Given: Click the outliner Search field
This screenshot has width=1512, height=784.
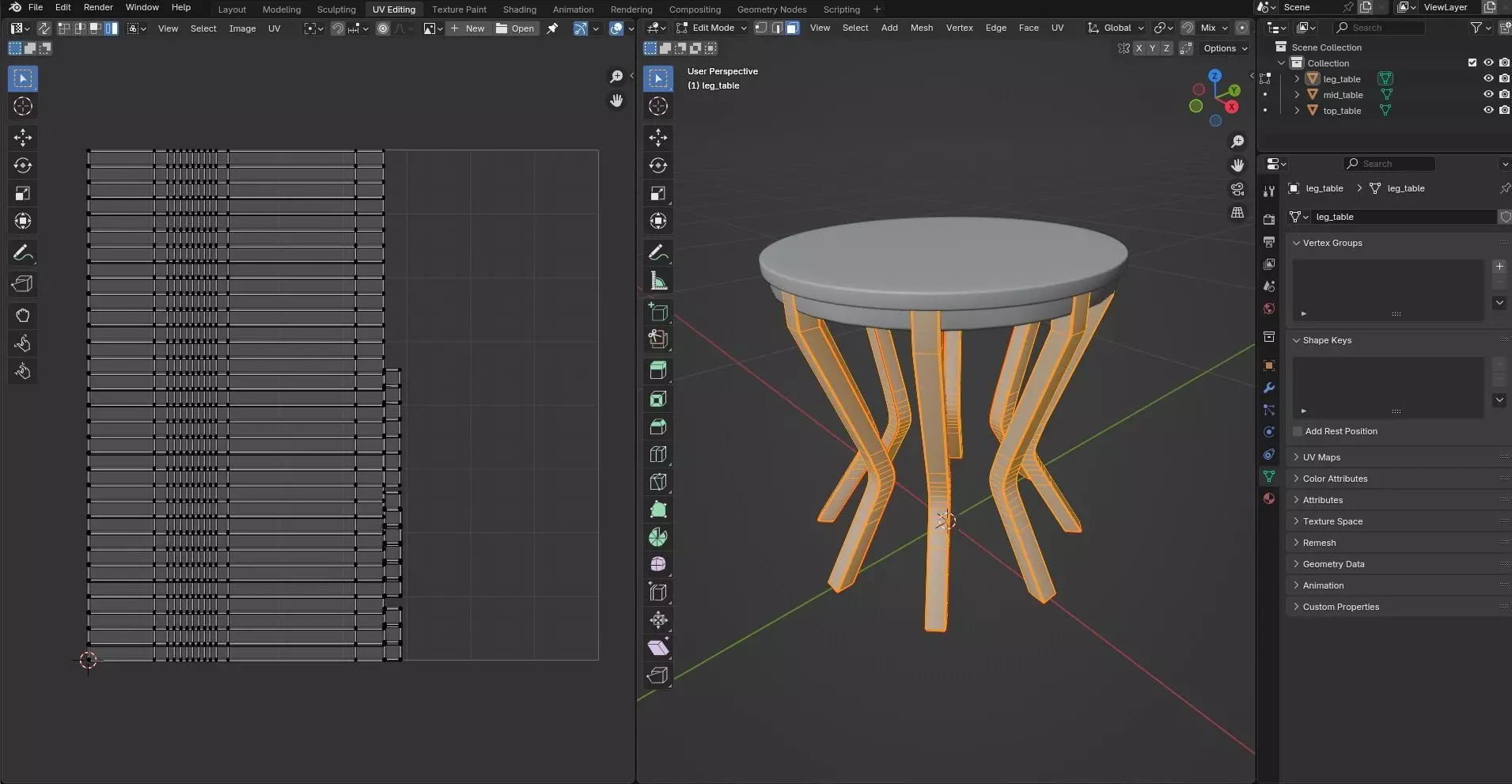Looking at the screenshot, I should [x=1379, y=28].
